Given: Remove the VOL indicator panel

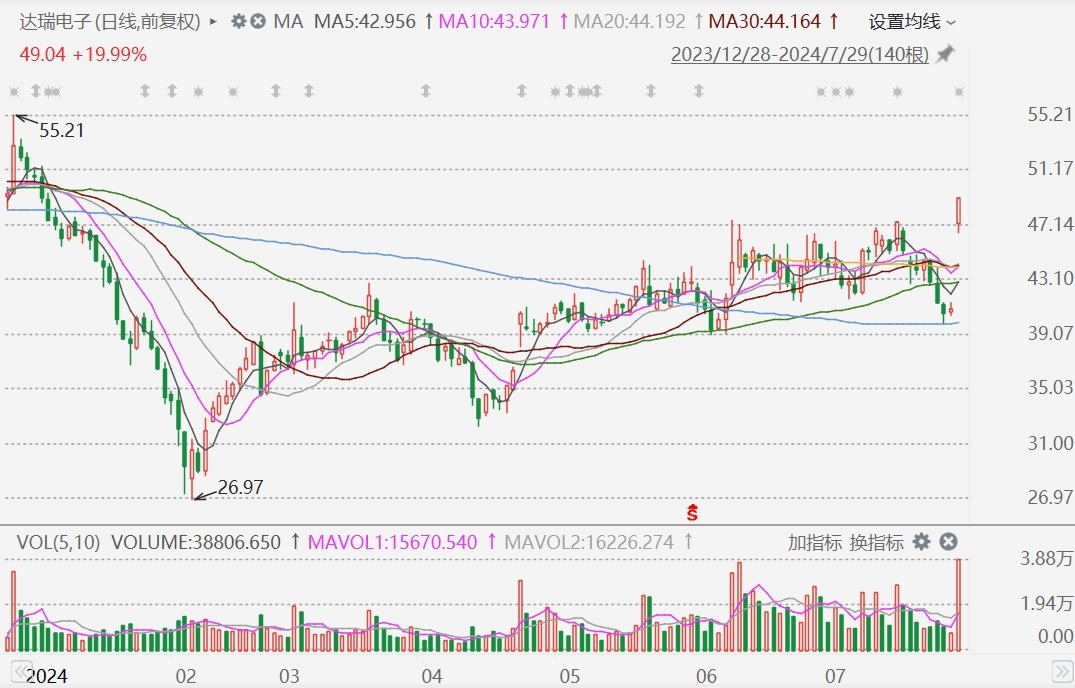Looking at the screenshot, I should tap(947, 542).
